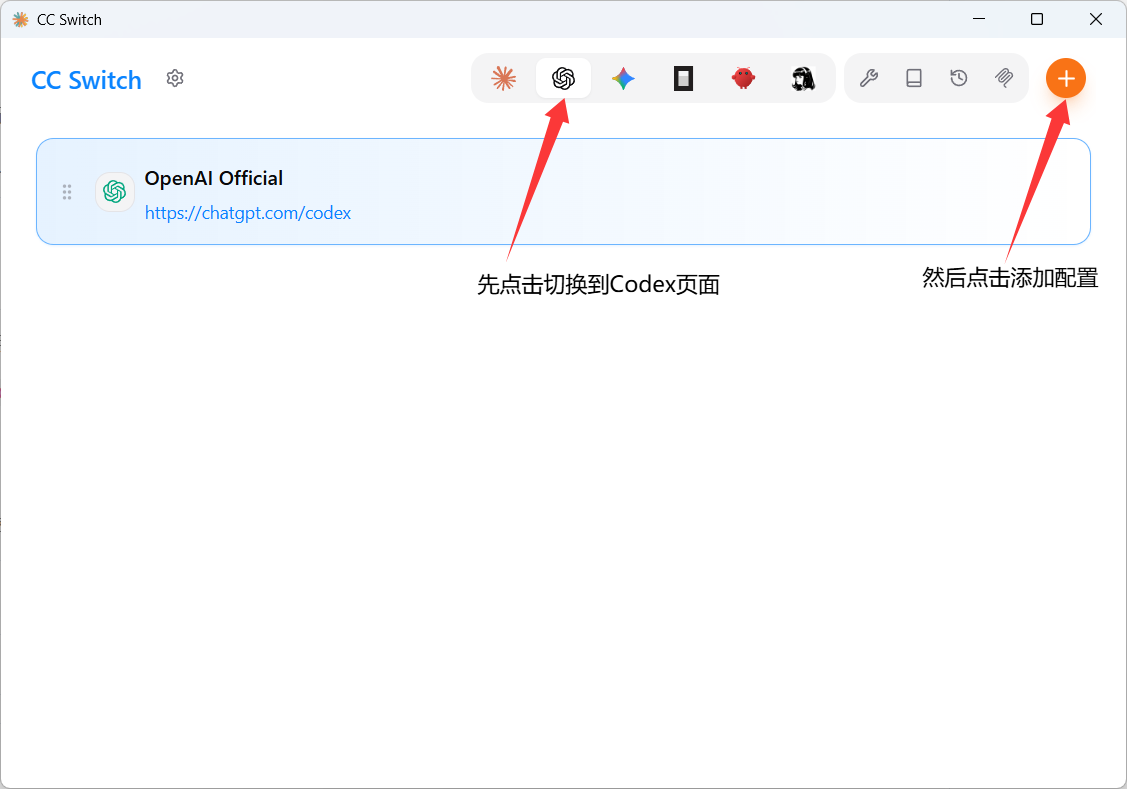This screenshot has height=789, width=1127.
Task: Click the orange plus button to add configuration
Action: click(x=1065, y=77)
